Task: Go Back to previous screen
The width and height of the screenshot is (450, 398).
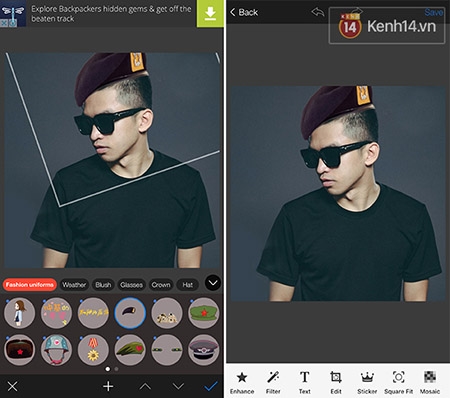Action: (244, 12)
